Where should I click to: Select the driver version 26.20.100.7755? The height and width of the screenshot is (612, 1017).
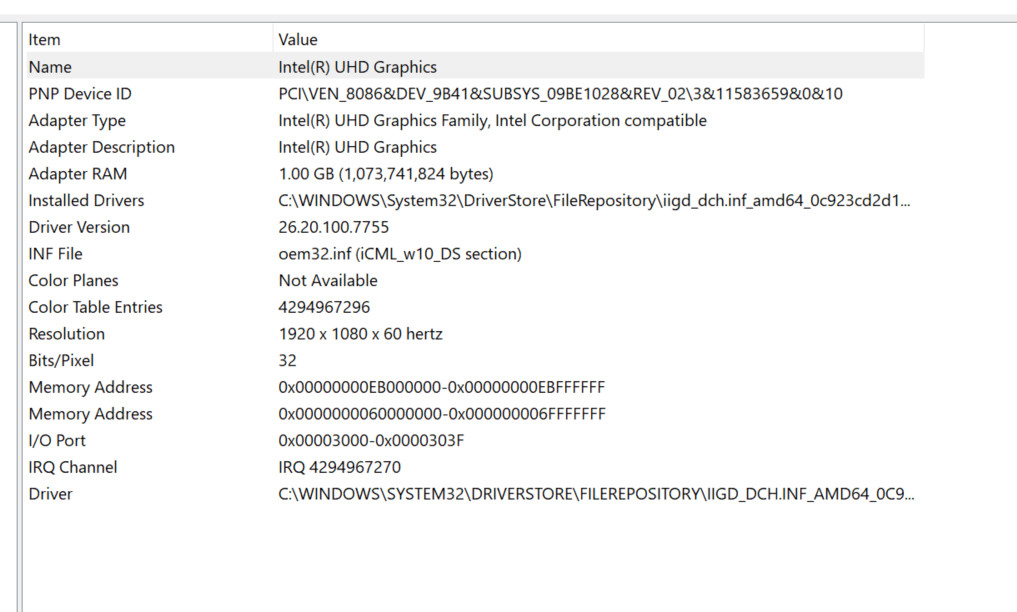pyautogui.click(x=333, y=227)
